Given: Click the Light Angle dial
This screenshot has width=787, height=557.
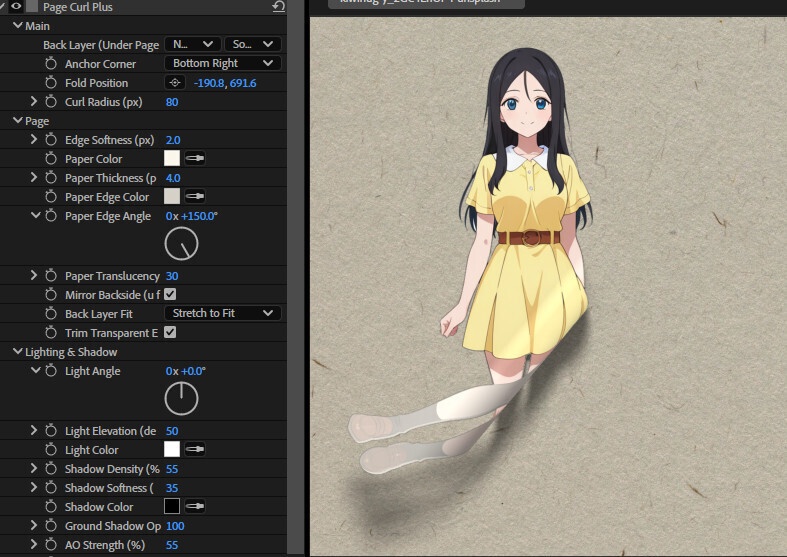Looking at the screenshot, I should tap(181, 399).
